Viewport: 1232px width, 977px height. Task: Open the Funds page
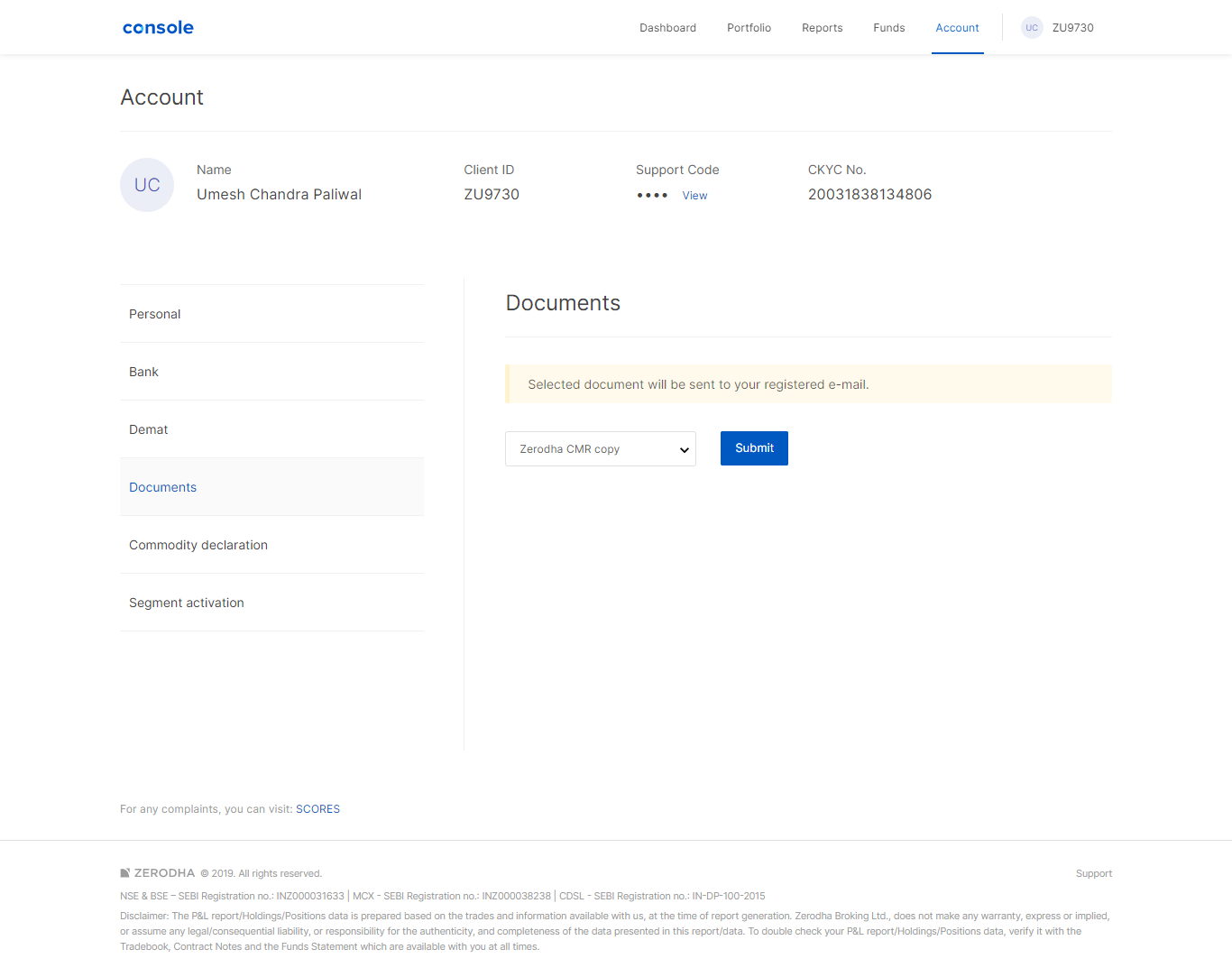click(888, 27)
